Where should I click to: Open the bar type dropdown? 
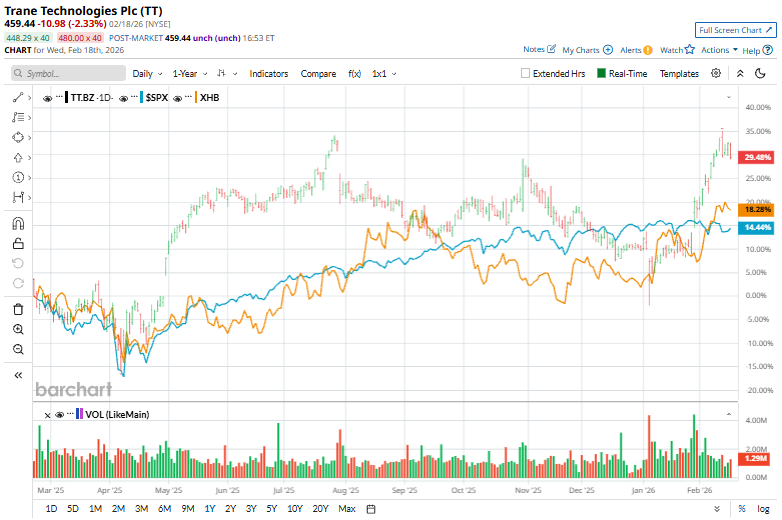(227, 74)
